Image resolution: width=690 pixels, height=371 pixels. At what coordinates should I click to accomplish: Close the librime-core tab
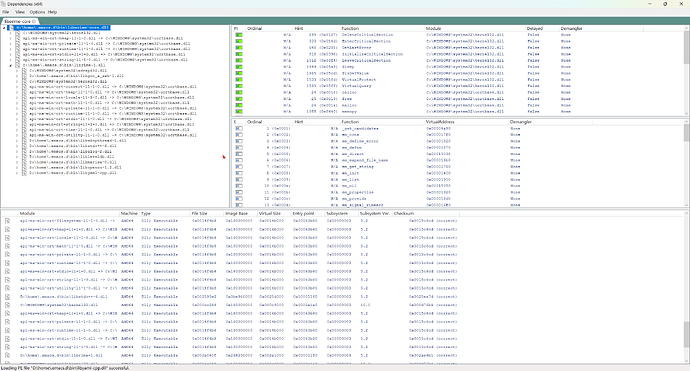click(x=34, y=21)
